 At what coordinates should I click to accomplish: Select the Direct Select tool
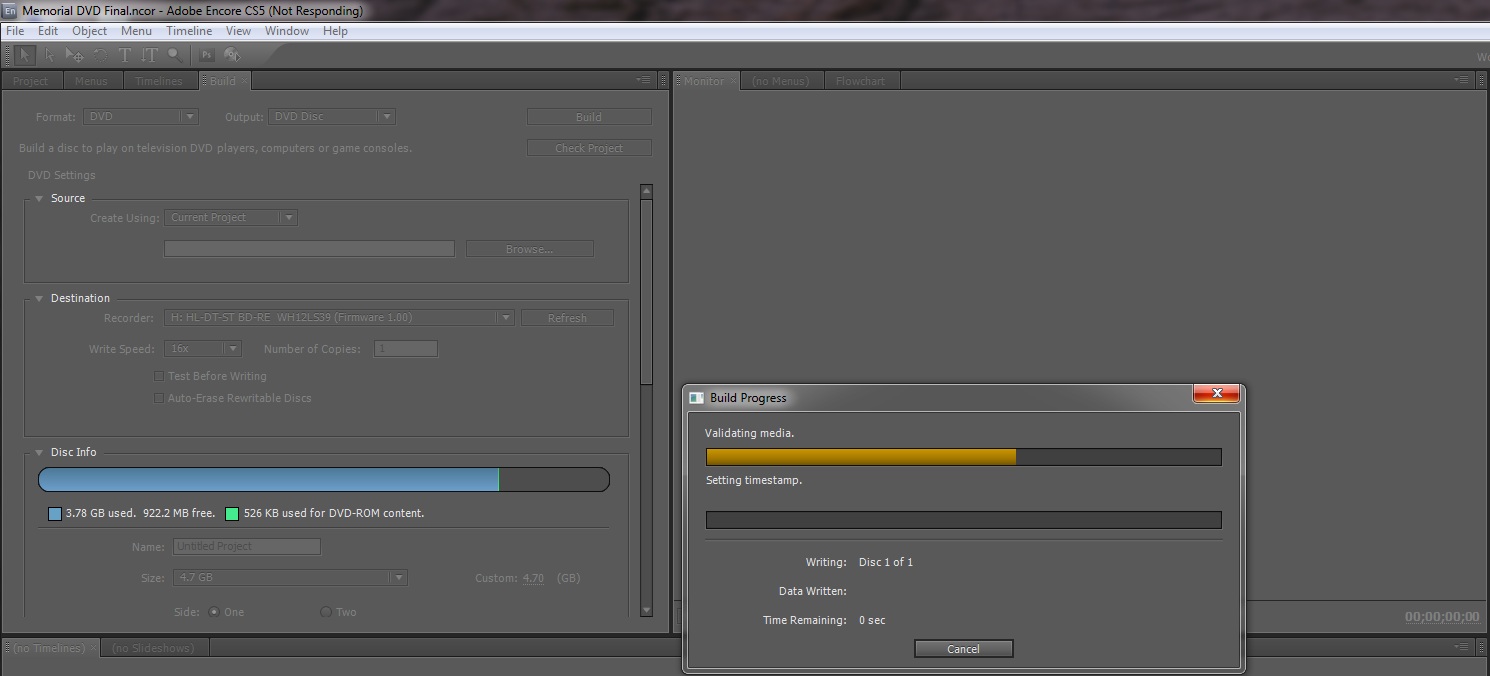click(x=49, y=56)
